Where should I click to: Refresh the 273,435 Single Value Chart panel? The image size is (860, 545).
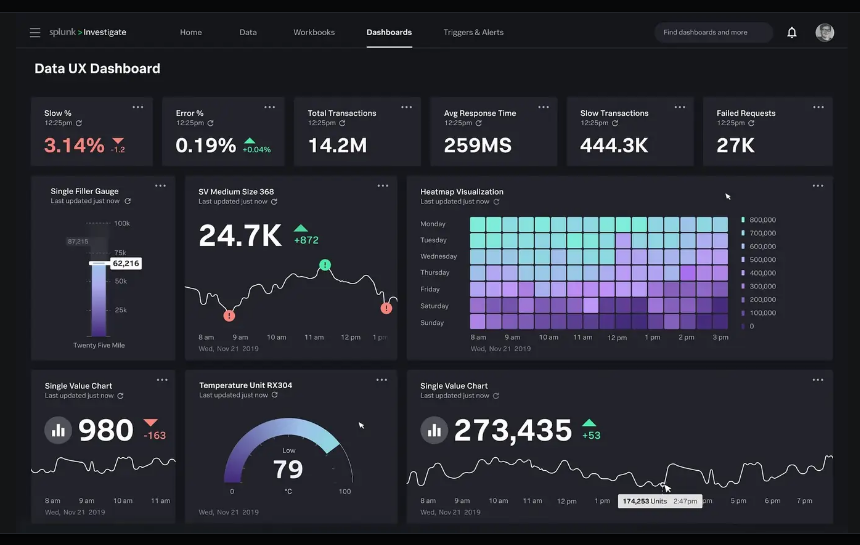tap(496, 395)
